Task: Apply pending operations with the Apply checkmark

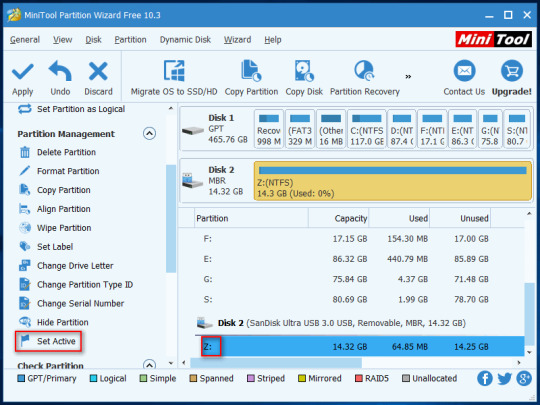Action: (23, 79)
